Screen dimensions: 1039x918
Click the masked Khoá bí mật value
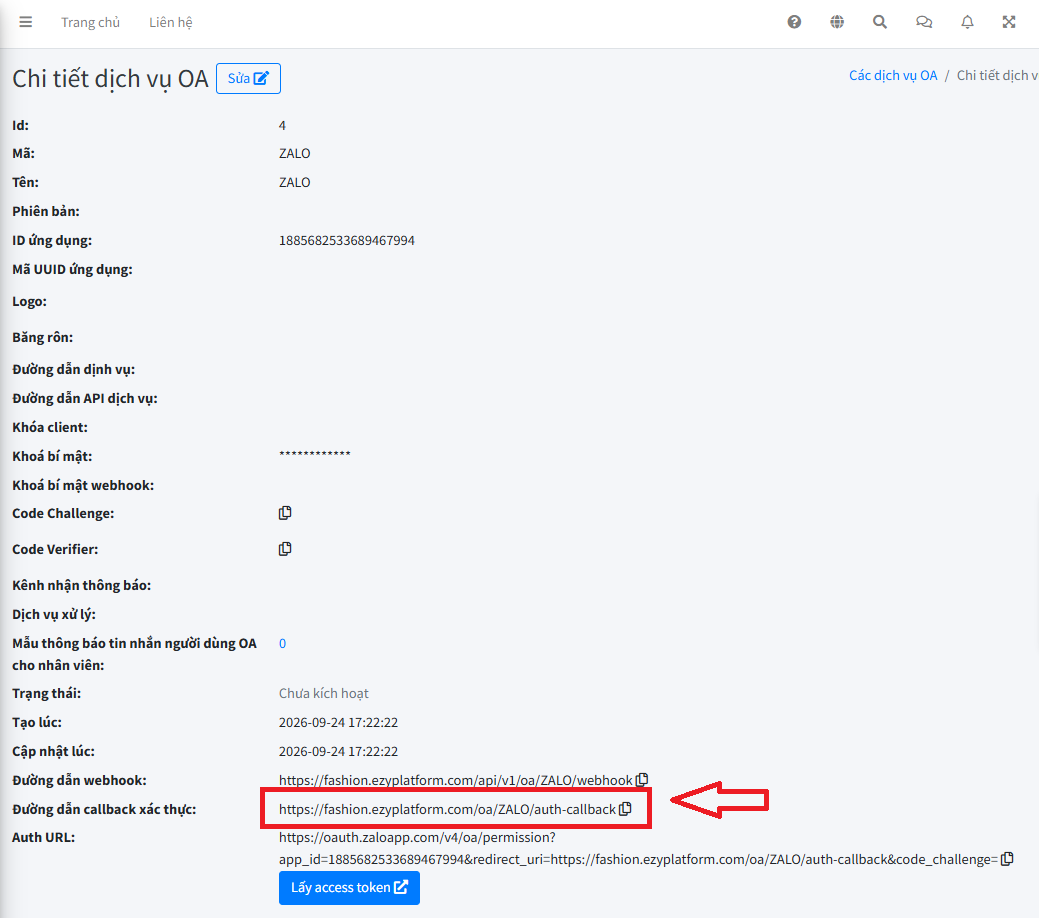click(x=315, y=455)
